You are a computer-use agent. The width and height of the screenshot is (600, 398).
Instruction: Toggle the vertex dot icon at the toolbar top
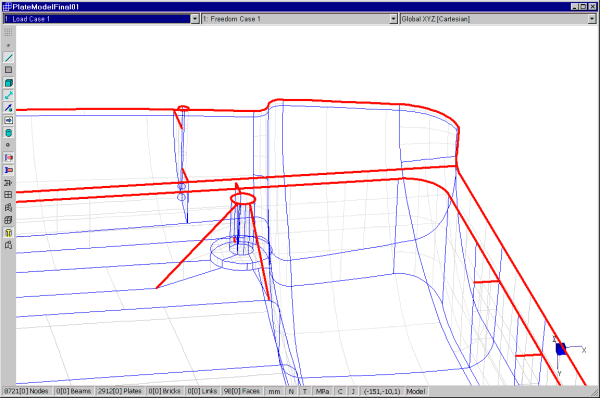[8, 45]
